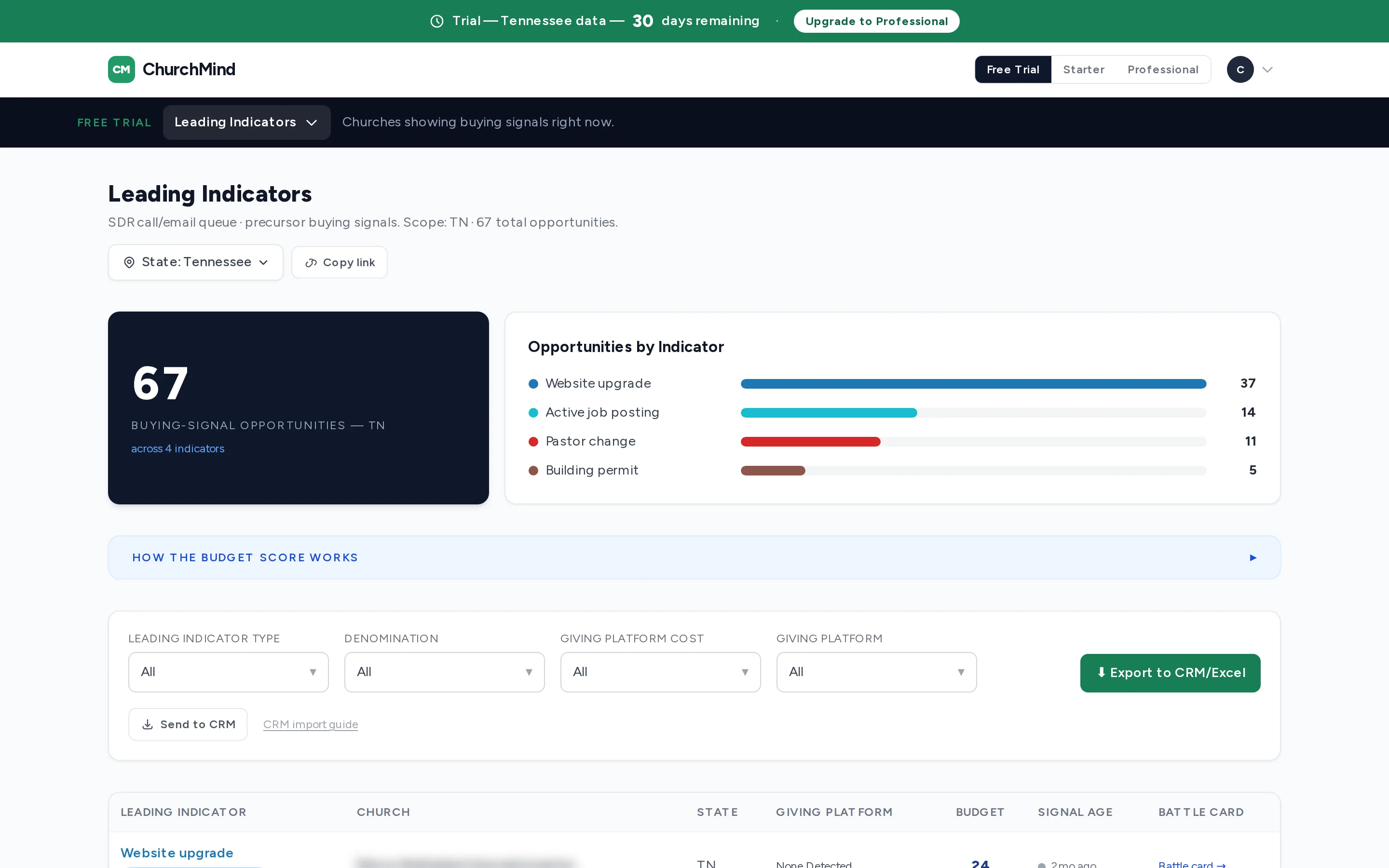Image resolution: width=1389 pixels, height=868 pixels.
Task: Select the Professional plan tab
Action: [1162, 69]
